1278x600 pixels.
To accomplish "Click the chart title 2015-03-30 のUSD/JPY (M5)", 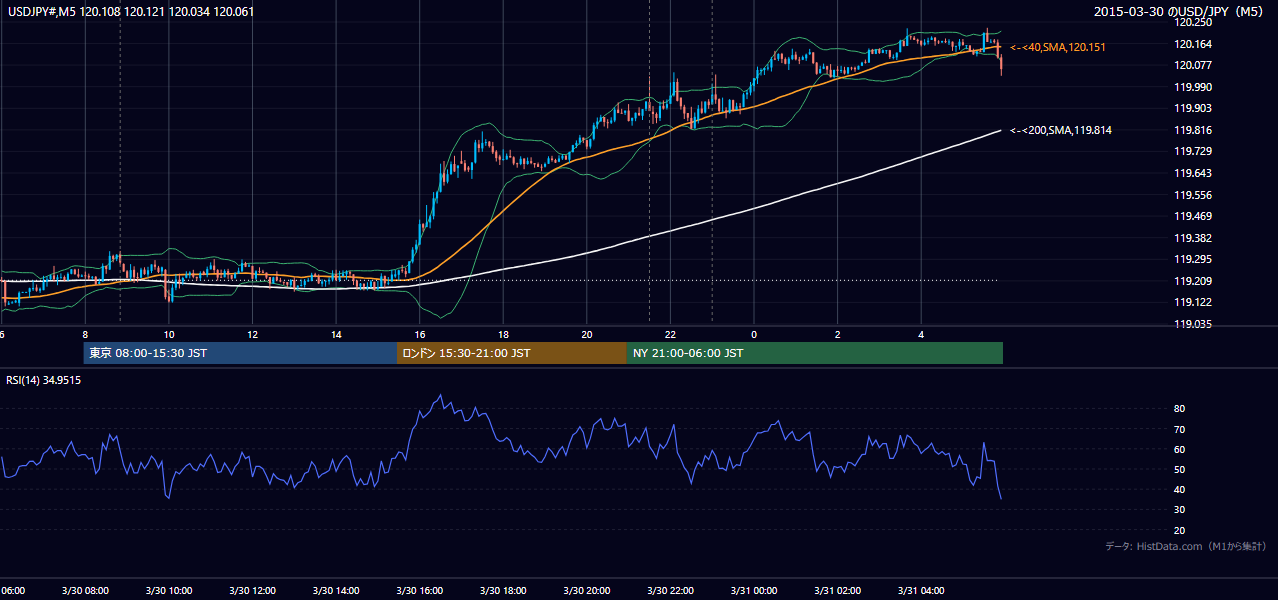I will [x=1180, y=12].
